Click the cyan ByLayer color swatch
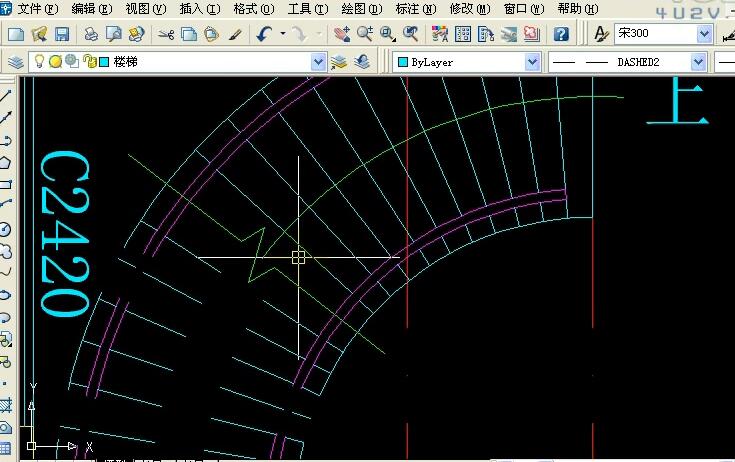Image resolution: width=735 pixels, height=462 pixels. tap(403, 62)
